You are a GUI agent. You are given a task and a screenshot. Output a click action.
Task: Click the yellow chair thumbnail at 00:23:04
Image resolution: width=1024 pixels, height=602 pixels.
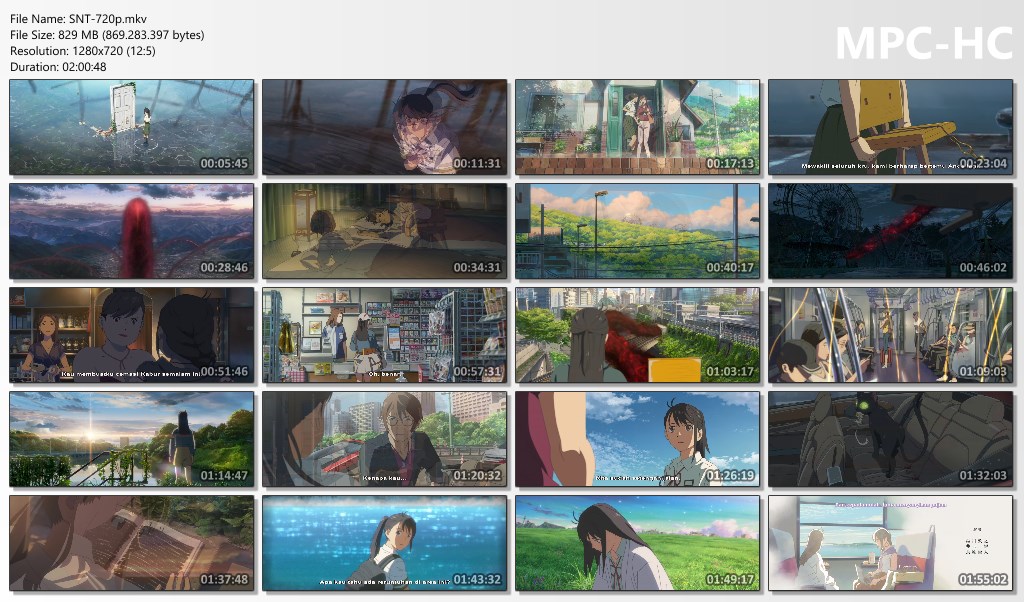click(x=890, y=127)
